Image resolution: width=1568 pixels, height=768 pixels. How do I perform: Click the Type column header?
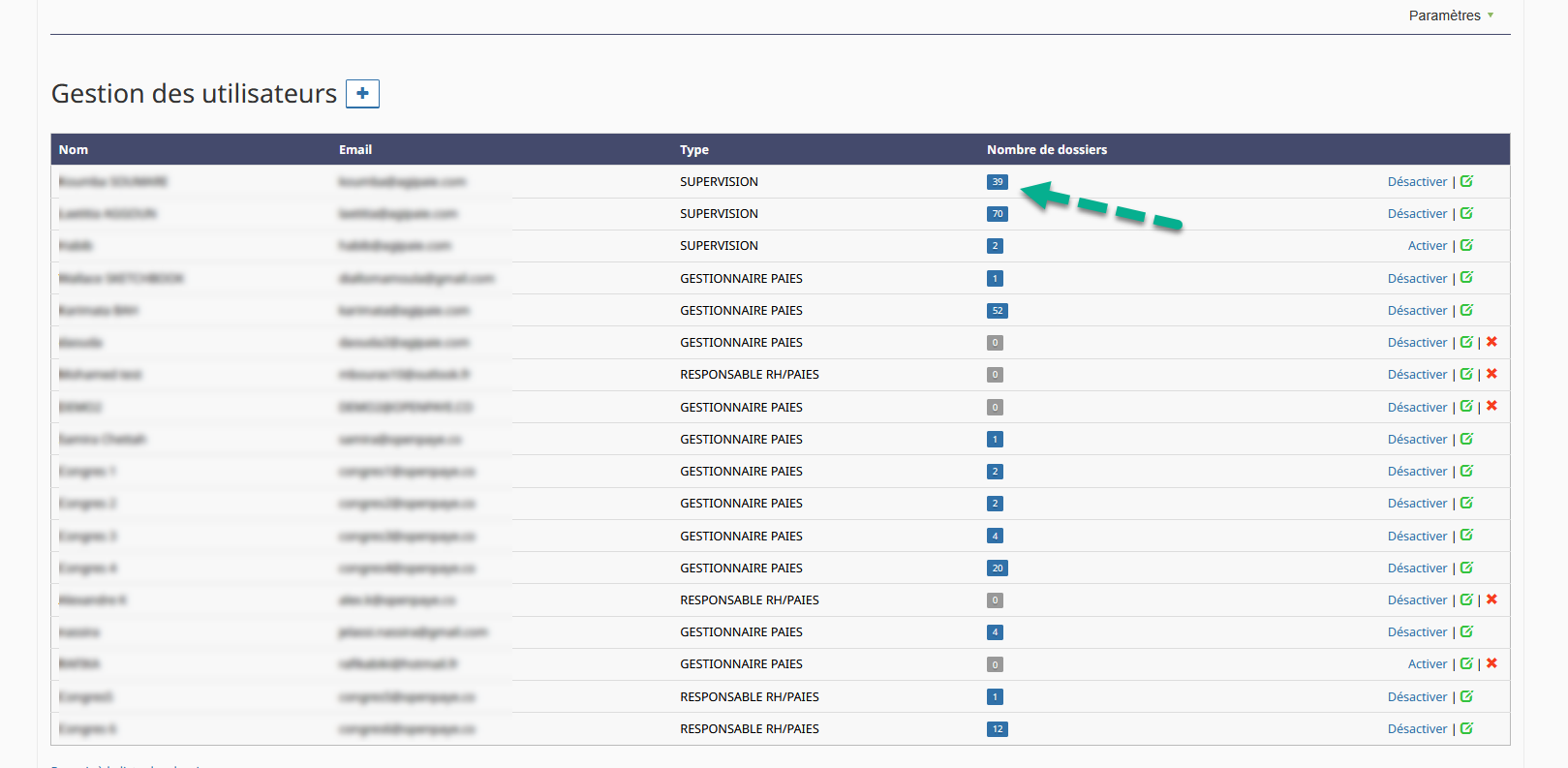pos(694,150)
